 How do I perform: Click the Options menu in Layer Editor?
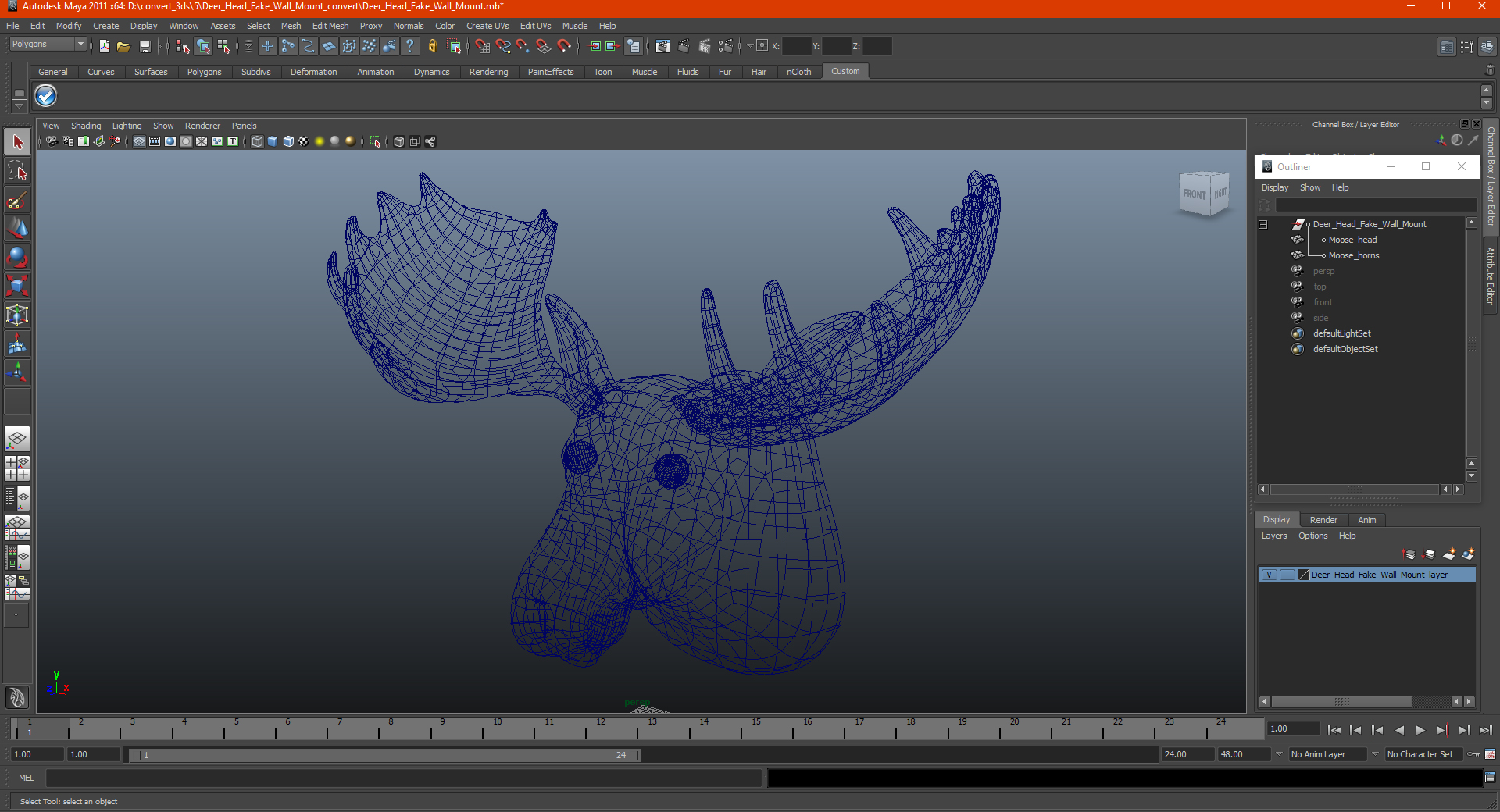pos(1312,536)
